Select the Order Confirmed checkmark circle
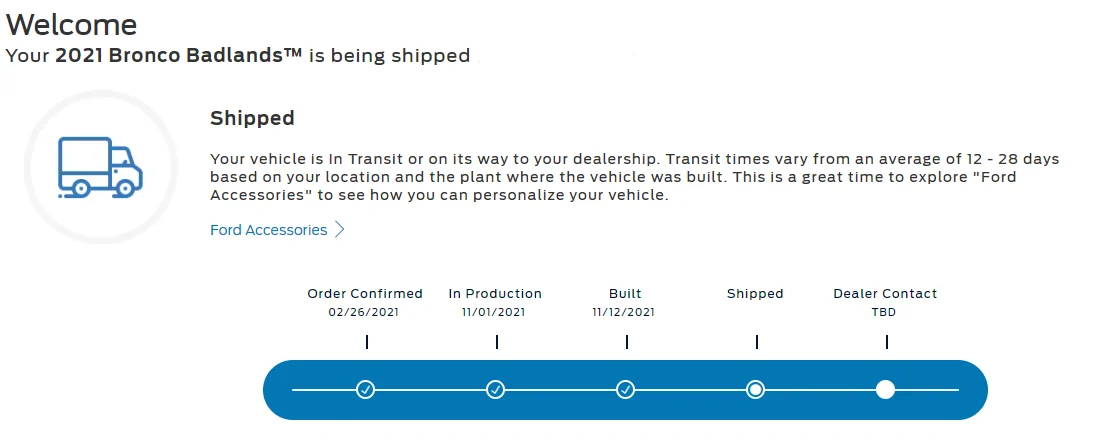This screenshot has width=1104, height=441. coord(365,389)
